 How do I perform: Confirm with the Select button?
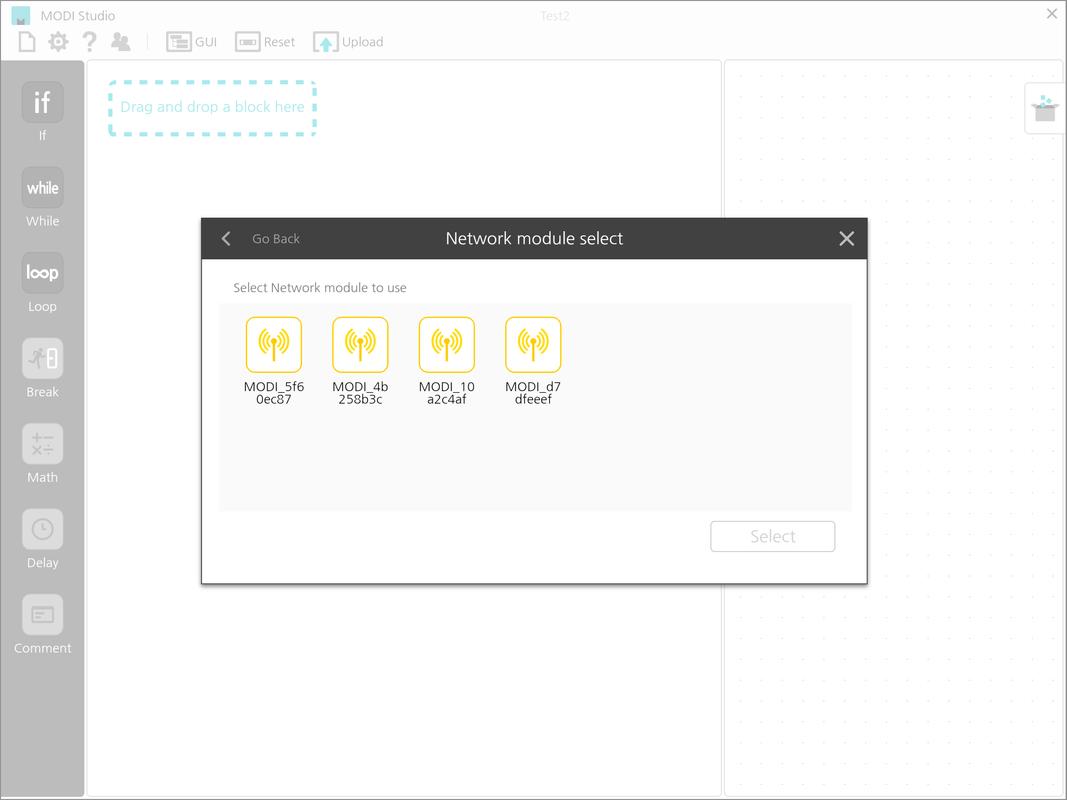(772, 536)
